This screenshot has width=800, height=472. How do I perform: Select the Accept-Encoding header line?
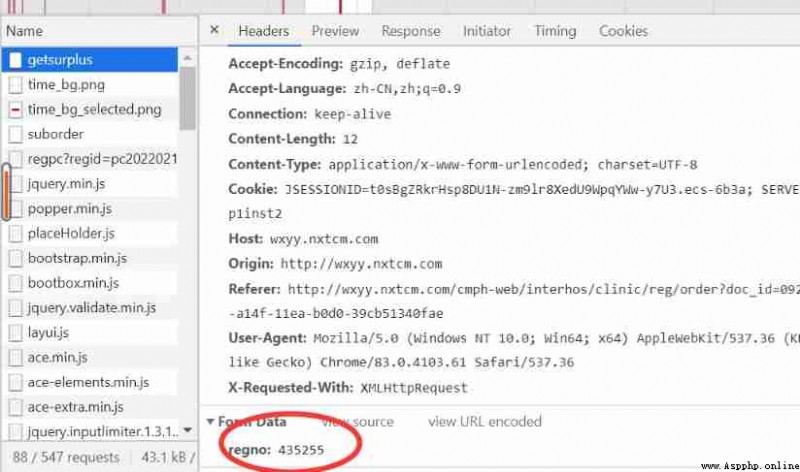339,64
